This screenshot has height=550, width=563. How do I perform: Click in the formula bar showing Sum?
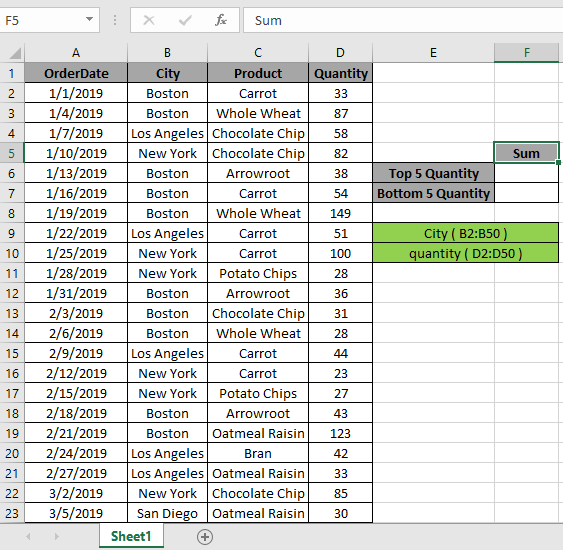403,20
